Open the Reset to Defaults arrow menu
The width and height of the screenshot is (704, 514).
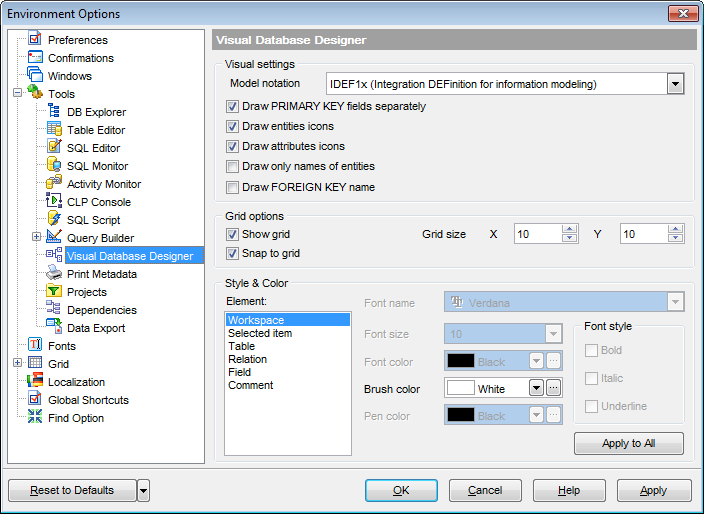coord(143,490)
